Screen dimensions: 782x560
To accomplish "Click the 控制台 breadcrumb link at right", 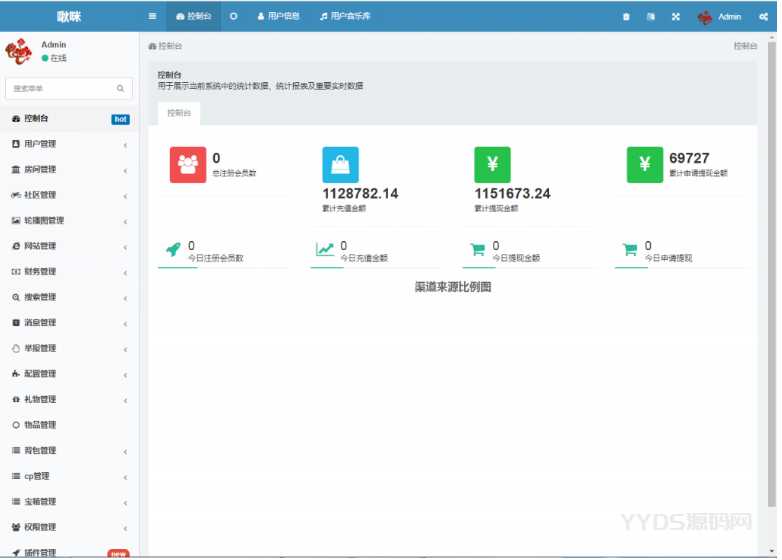I will point(745,46).
